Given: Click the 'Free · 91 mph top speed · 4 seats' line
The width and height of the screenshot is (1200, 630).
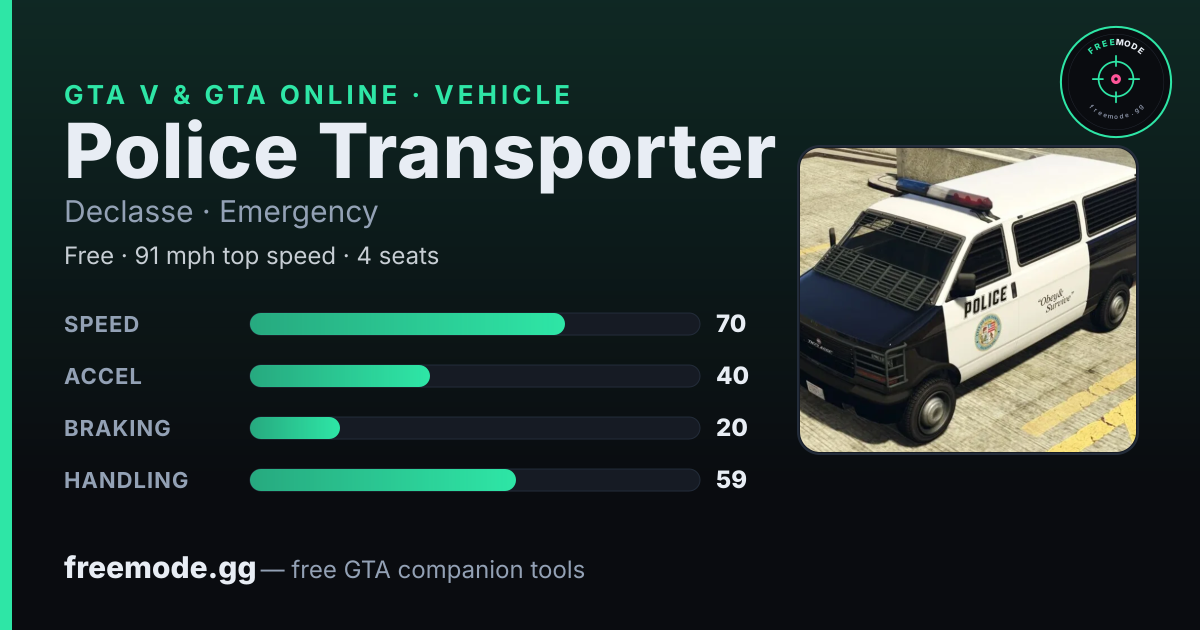Looking at the screenshot, I should tap(251, 256).
